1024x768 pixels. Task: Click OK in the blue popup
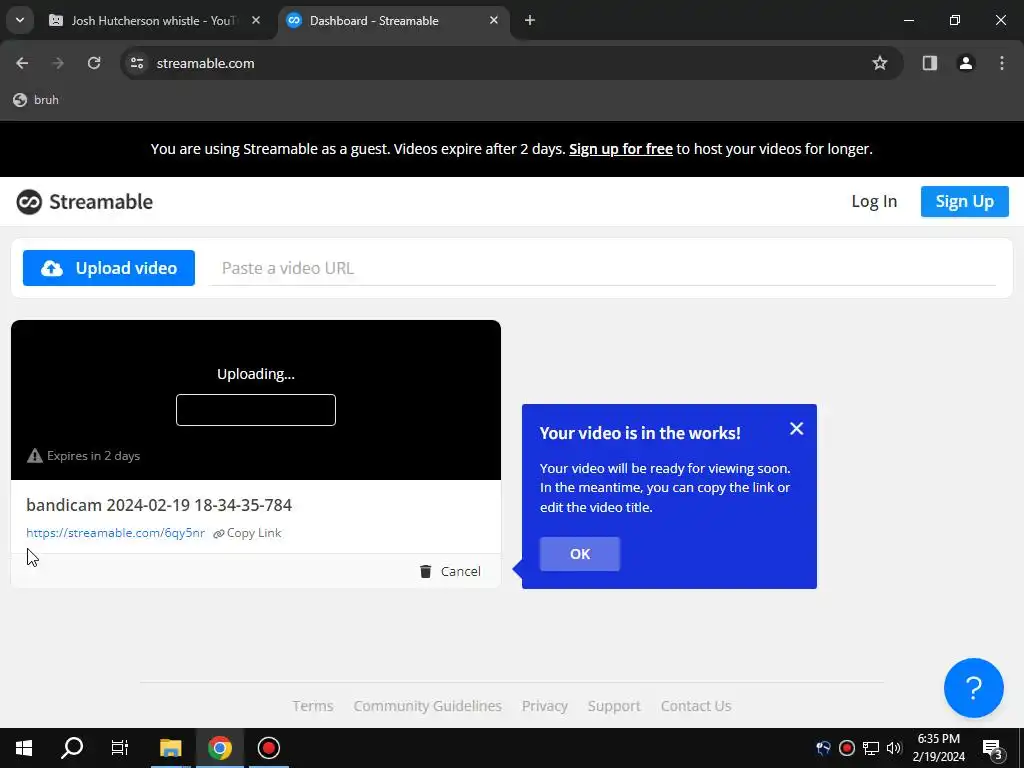click(580, 554)
